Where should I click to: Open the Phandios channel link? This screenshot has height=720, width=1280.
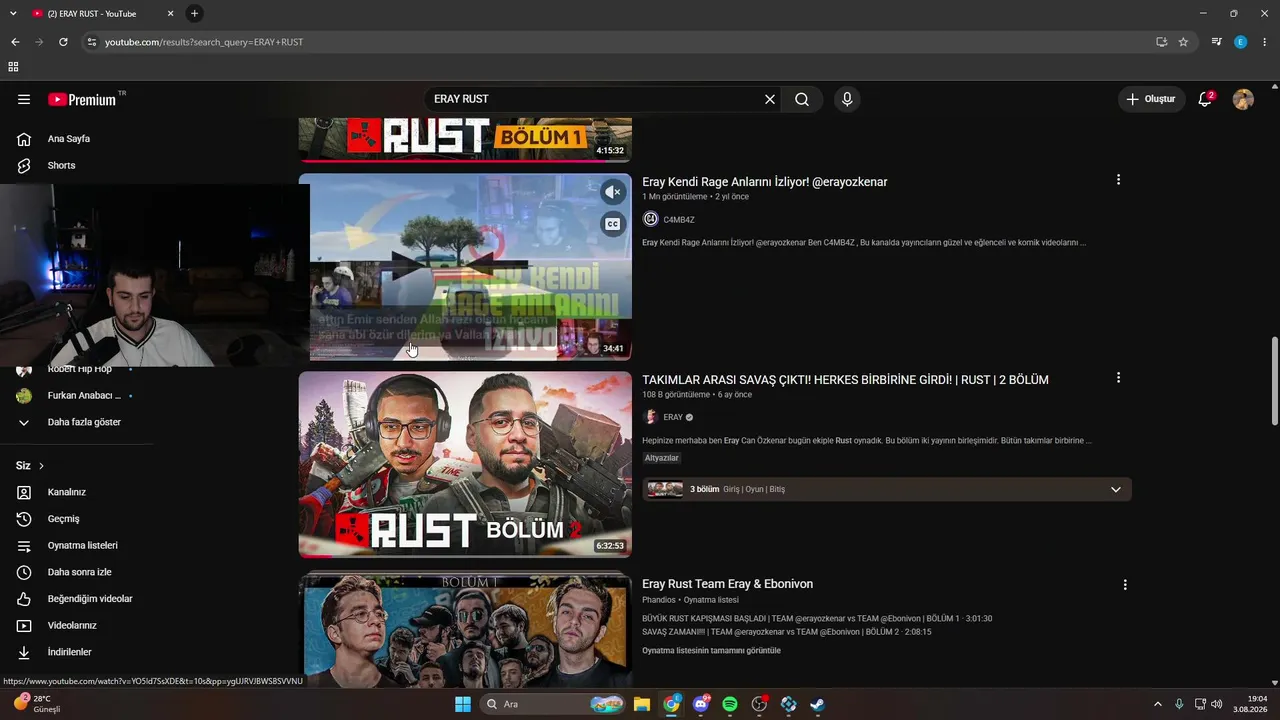(x=659, y=600)
